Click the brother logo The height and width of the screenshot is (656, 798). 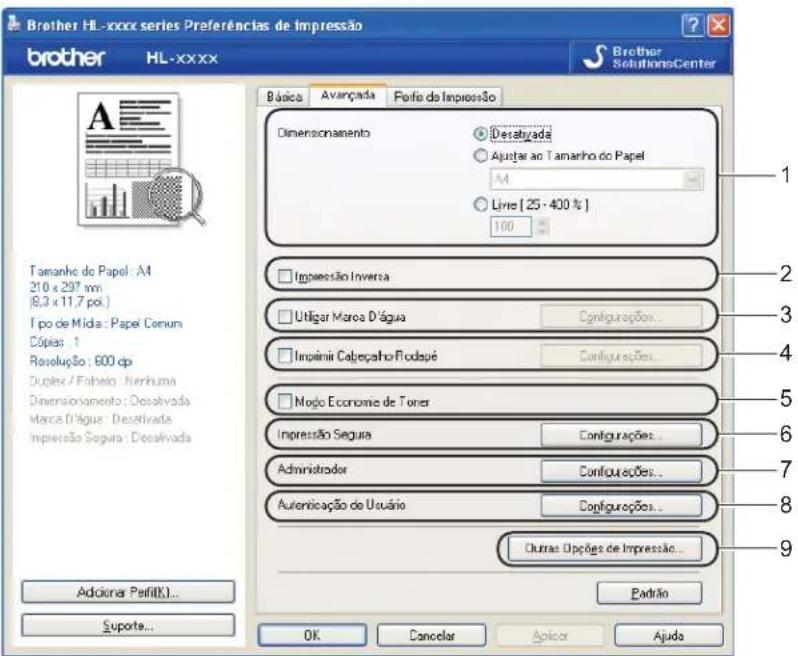(66, 57)
